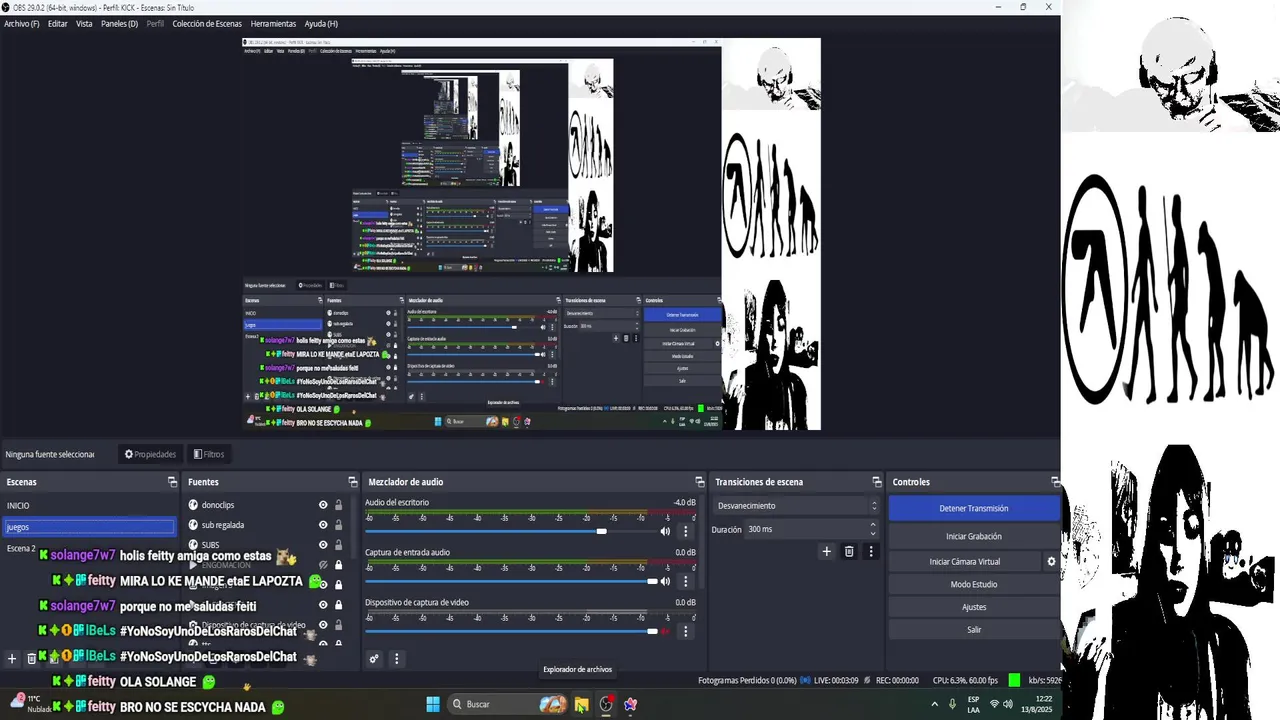This screenshot has width=1280, height=720.
Task: Show the hidden ENGOMACION source
Action: click(x=323, y=565)
